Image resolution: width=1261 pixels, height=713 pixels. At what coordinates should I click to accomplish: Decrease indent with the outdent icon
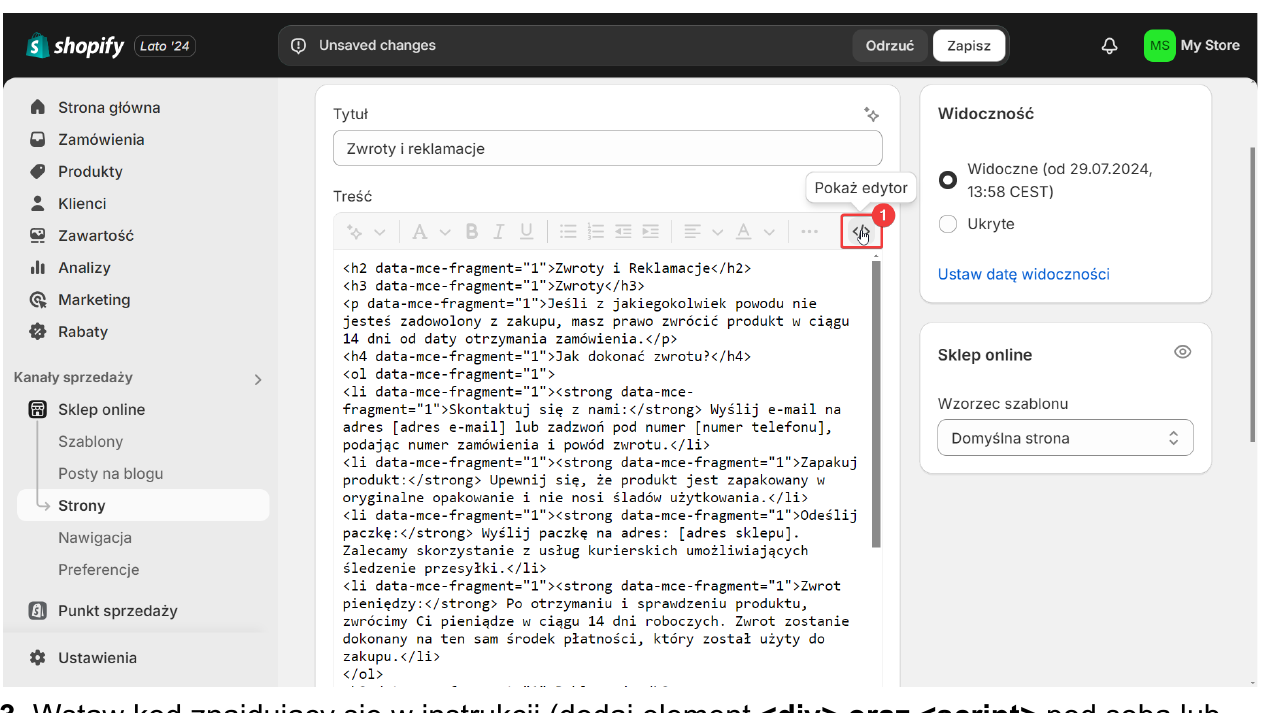click(623, 232)
